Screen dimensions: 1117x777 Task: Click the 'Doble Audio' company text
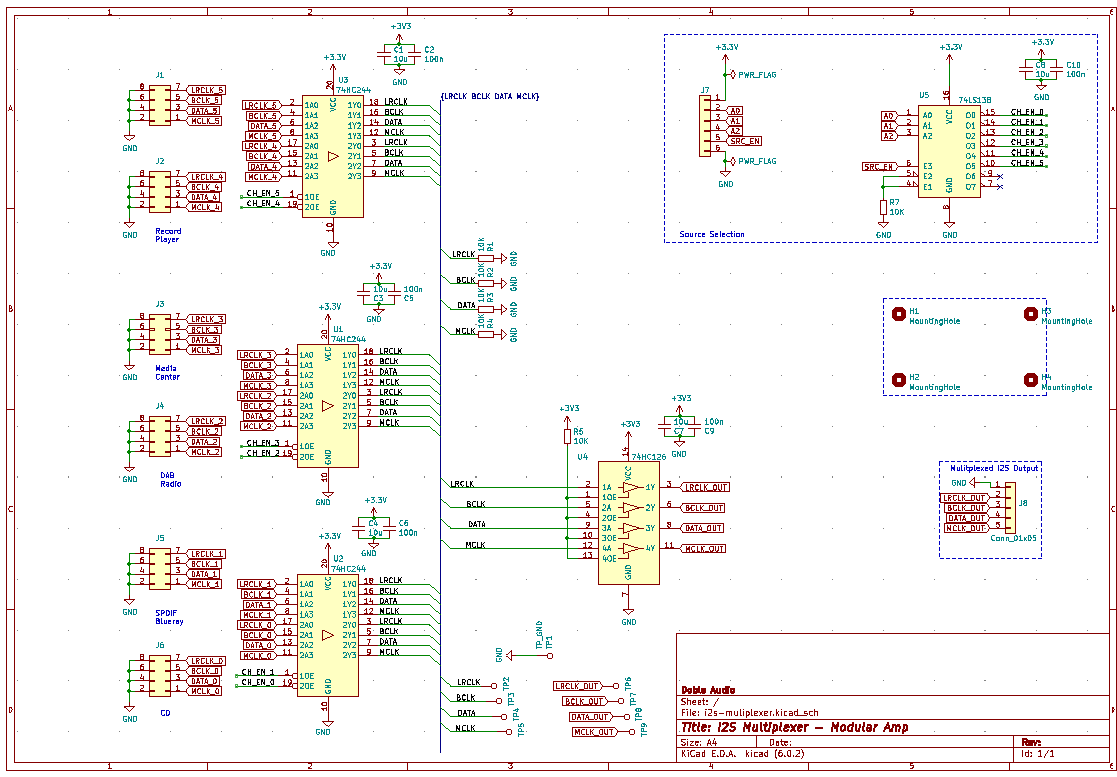[709, 690]
